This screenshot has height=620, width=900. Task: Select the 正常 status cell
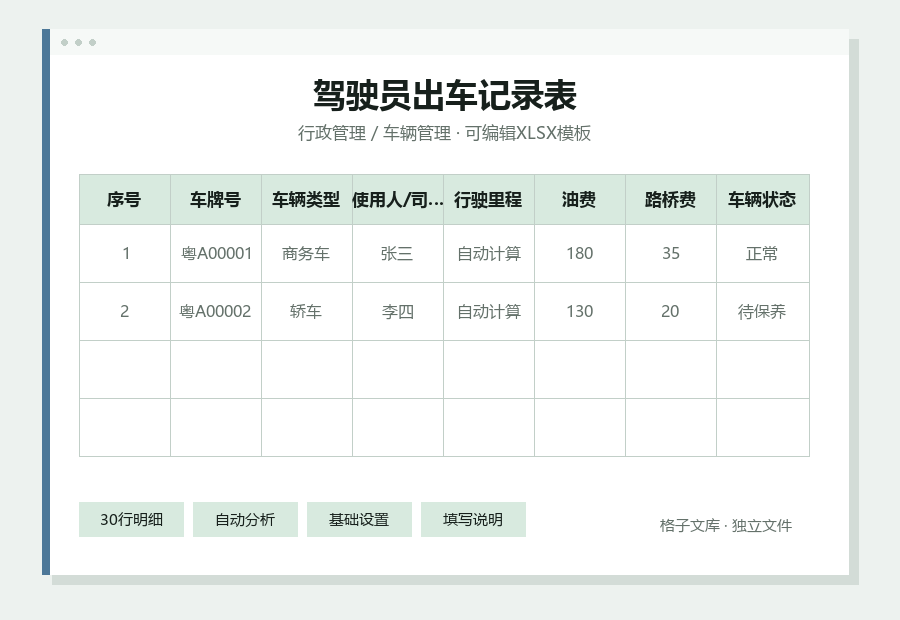tap(763, 254)
